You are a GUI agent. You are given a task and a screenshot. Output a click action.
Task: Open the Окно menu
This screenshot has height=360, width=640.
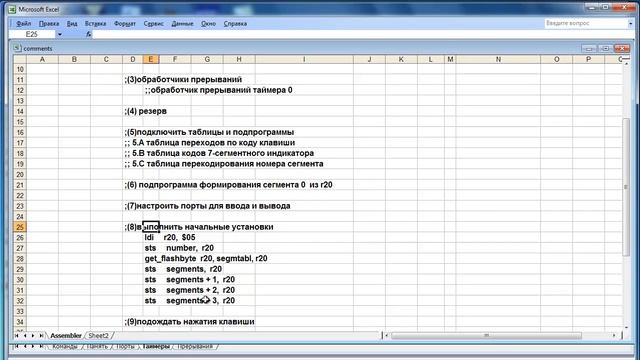click(208, 24)
